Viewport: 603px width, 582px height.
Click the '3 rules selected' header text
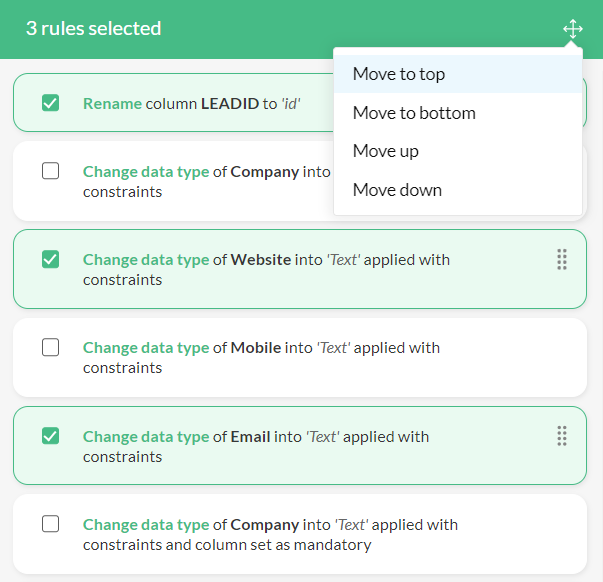pos(94,29)
